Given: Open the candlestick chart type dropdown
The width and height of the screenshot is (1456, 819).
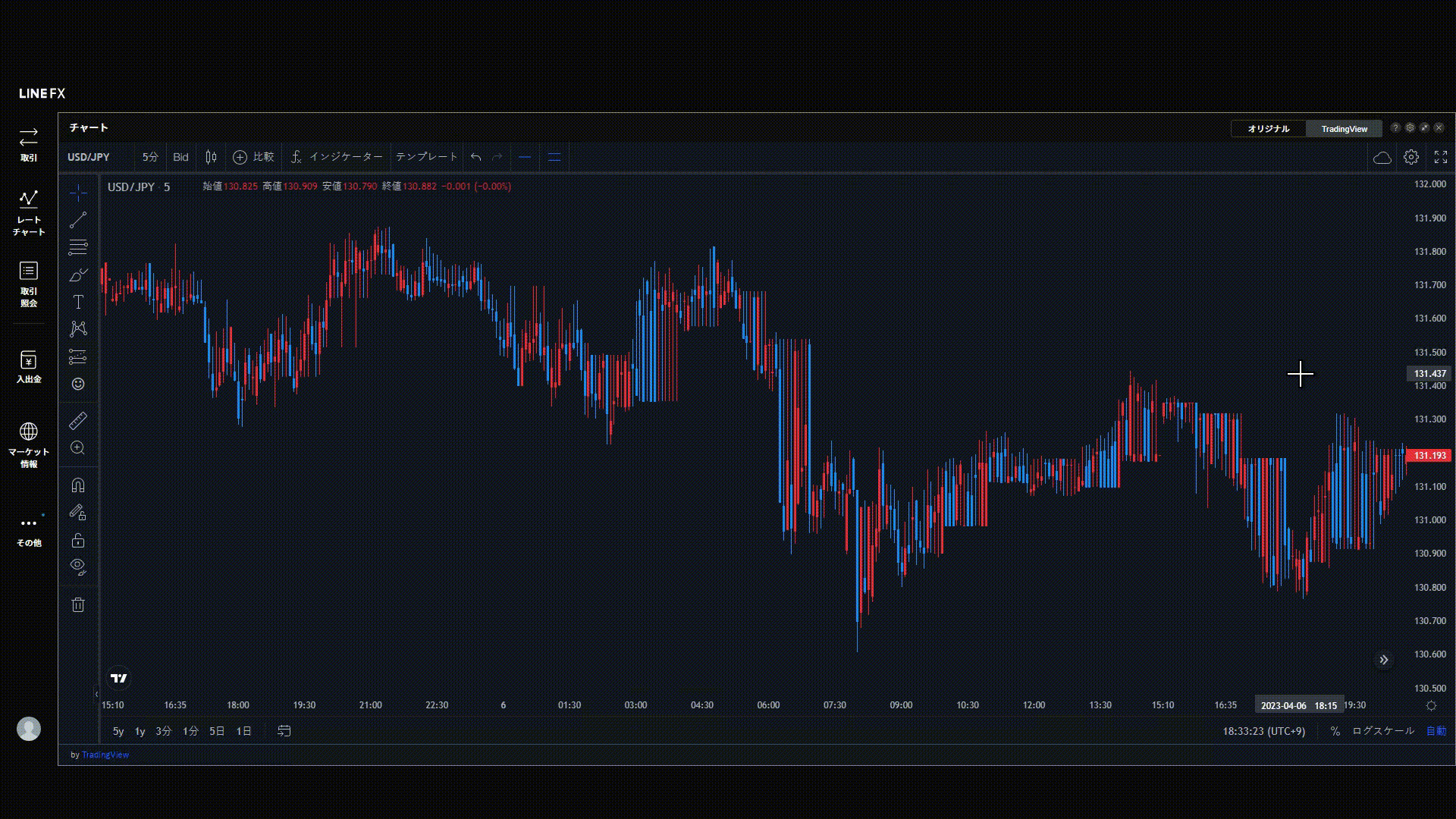Looking at the screenshot, I should click(x=211, y=157).
